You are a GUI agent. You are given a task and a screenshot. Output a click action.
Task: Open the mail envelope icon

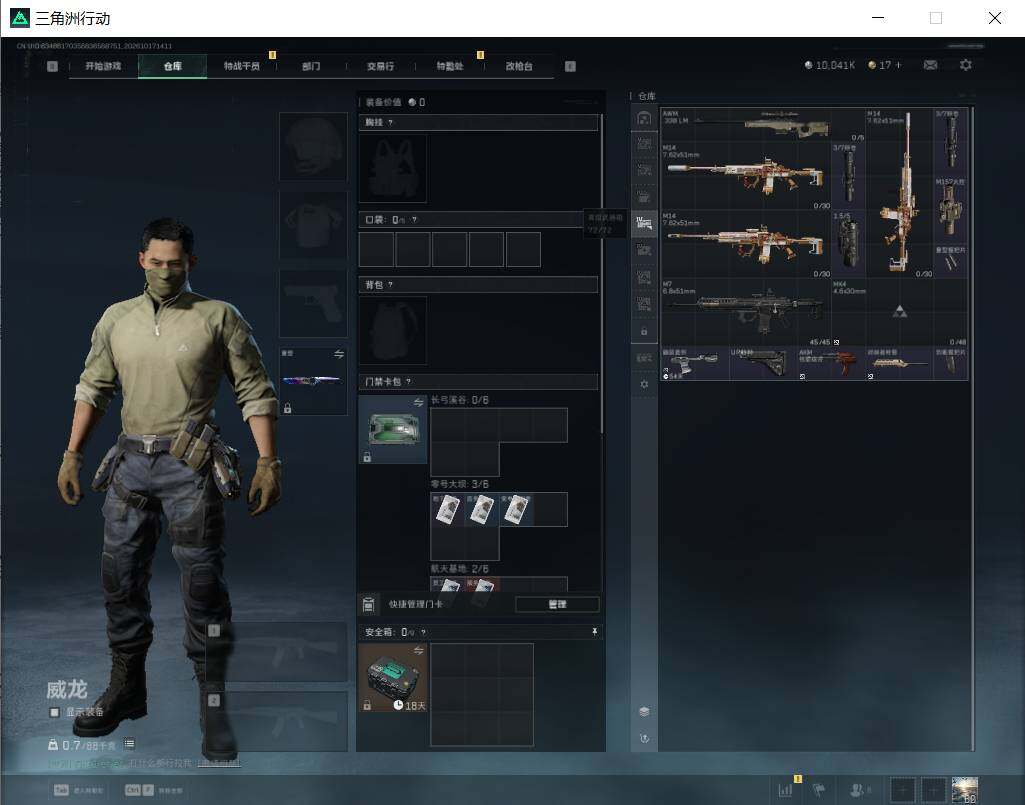(x=930, y=65)
